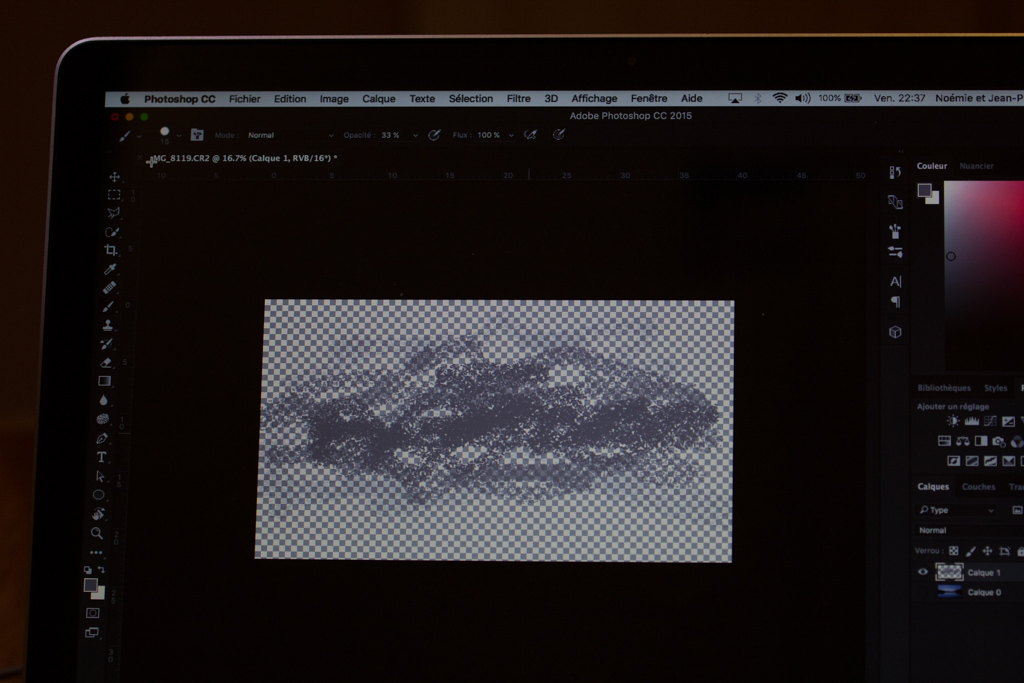Image resolution: width=1024 pixels, height=683 pixels.
Task: Select the Blur tool
Action: (104, 400)
